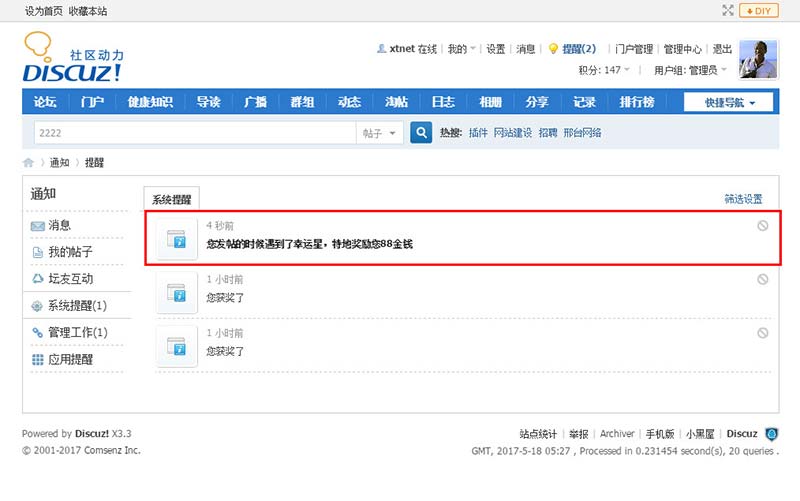
Task: Click the Discuz logo
Action: point(73,59)
